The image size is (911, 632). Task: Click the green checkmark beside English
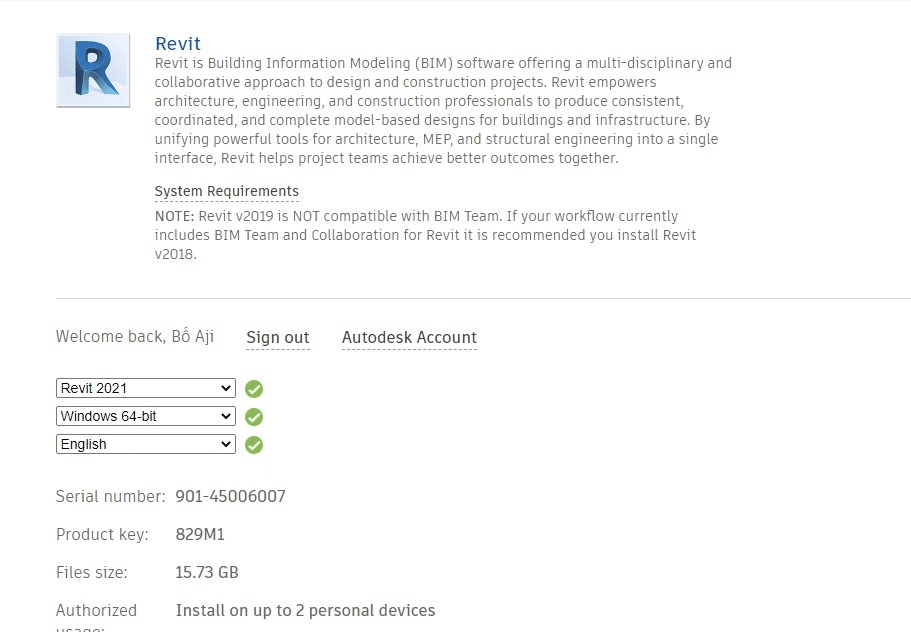254,445
